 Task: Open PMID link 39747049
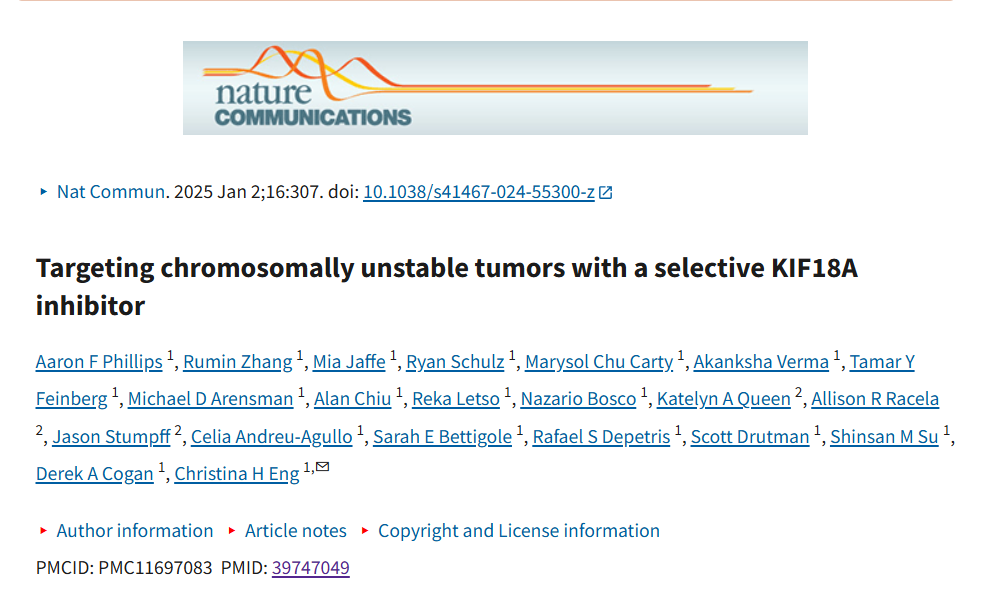[310, 568]
